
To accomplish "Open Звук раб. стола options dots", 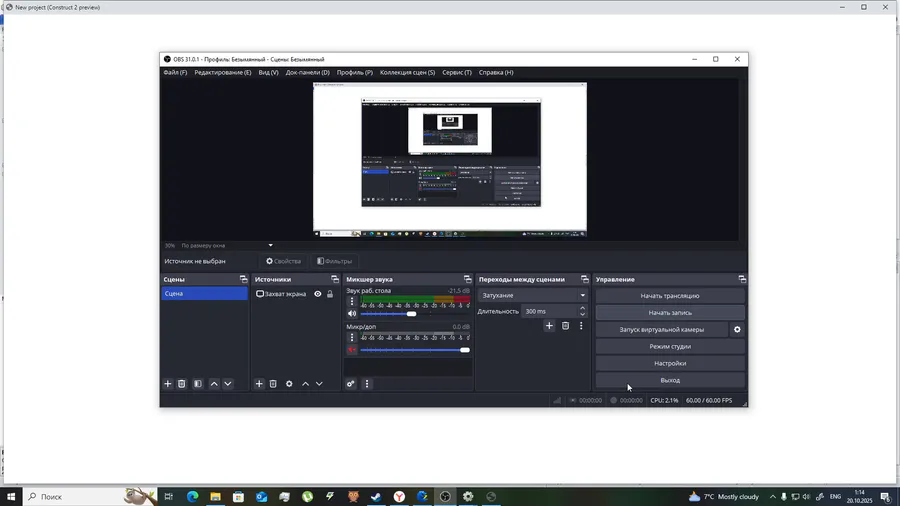I will [352, 301].
